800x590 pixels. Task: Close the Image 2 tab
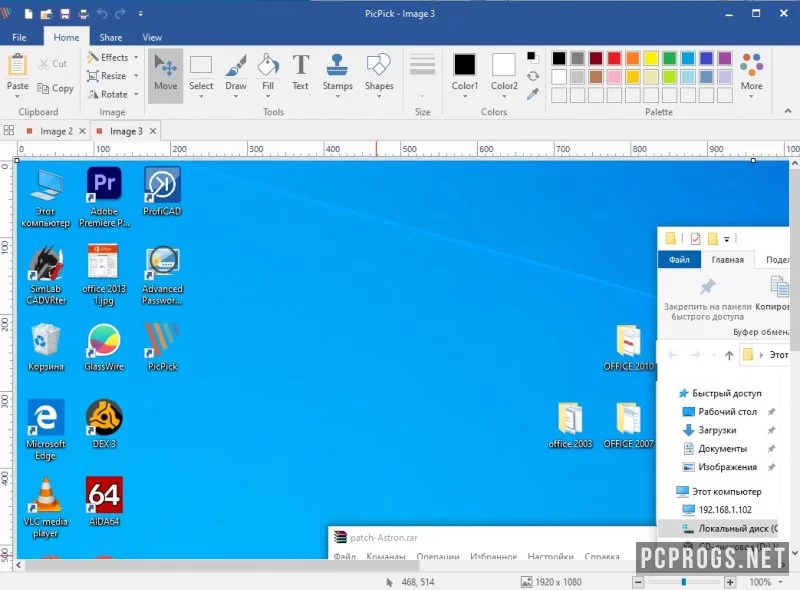pyautogui.click(x=82, y=131)
